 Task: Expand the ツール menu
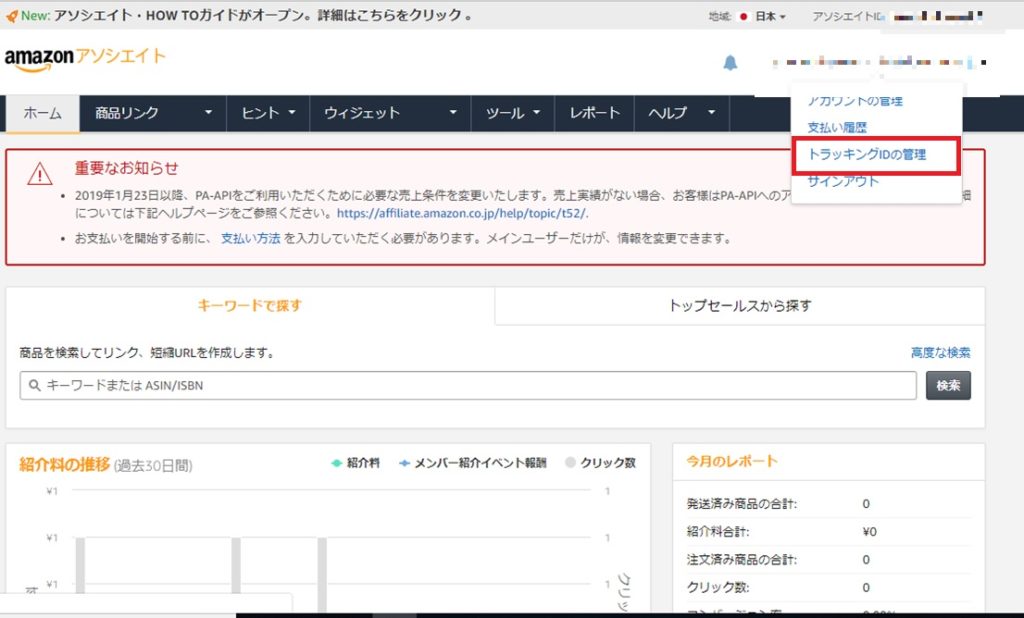[x=513, y=114]
